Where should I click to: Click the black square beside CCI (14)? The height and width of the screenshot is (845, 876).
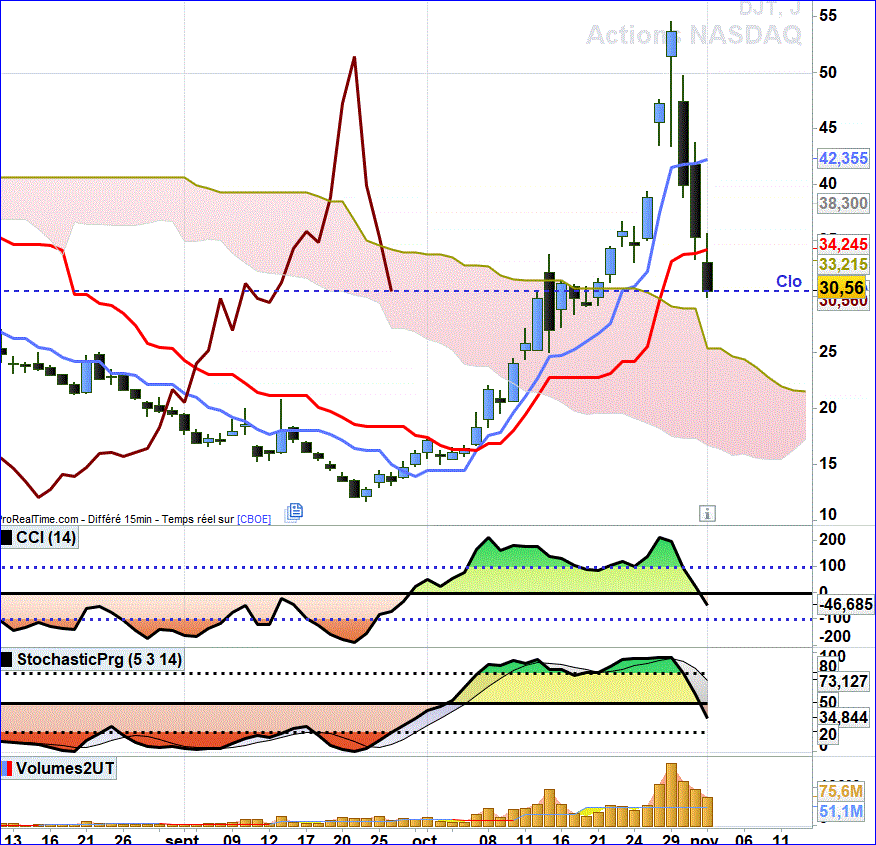point(6,538)
